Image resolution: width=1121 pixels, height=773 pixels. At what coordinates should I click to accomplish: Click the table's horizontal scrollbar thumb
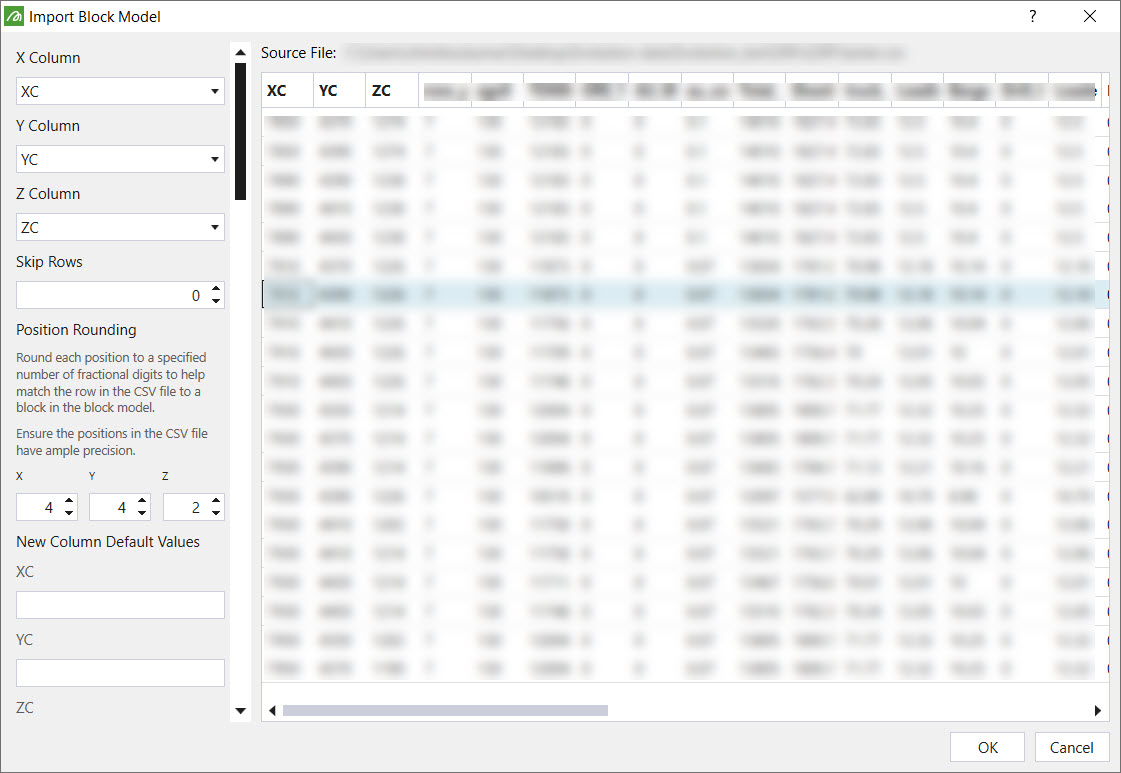pyautogui.click(x=445, y=710)
